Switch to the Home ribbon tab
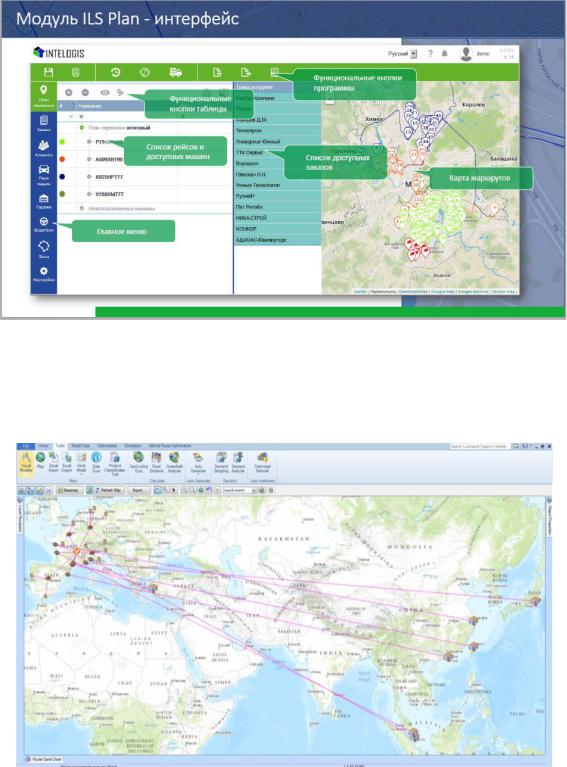 44,446
